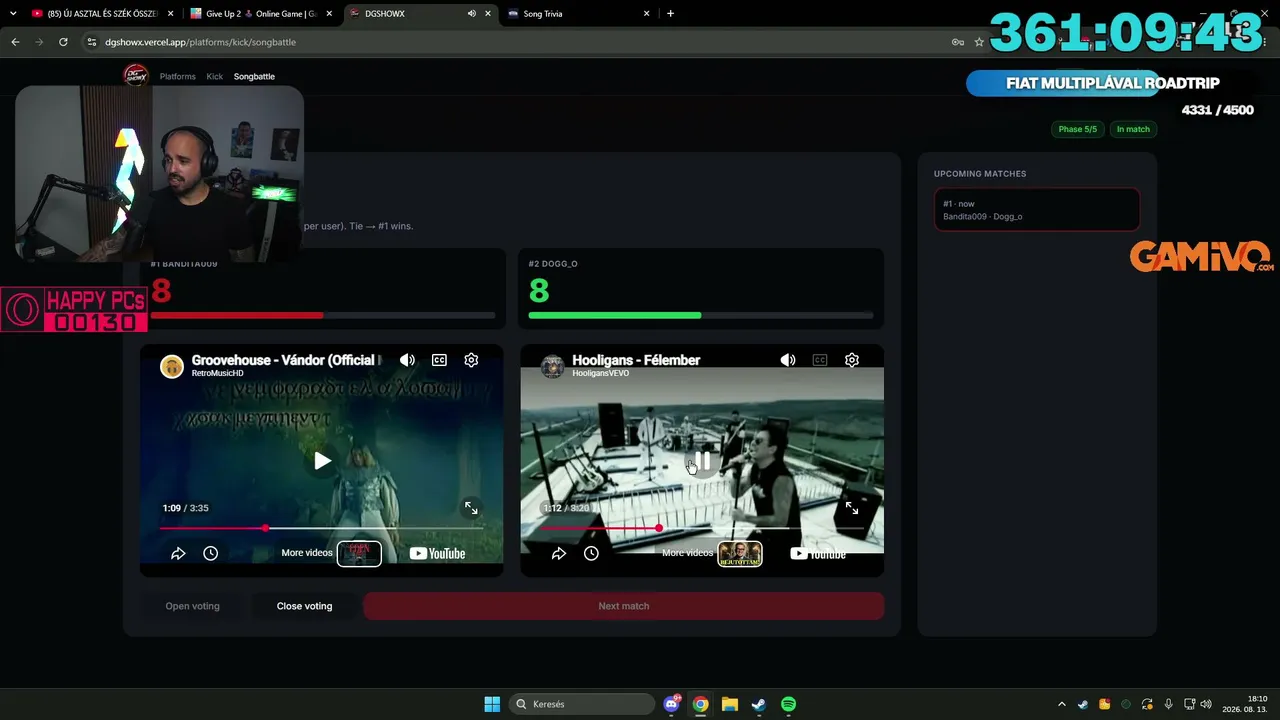Viewport: 1280px width, 720px height.
Task: Show hidden system tray icons
Action: tap(1062, 704)
